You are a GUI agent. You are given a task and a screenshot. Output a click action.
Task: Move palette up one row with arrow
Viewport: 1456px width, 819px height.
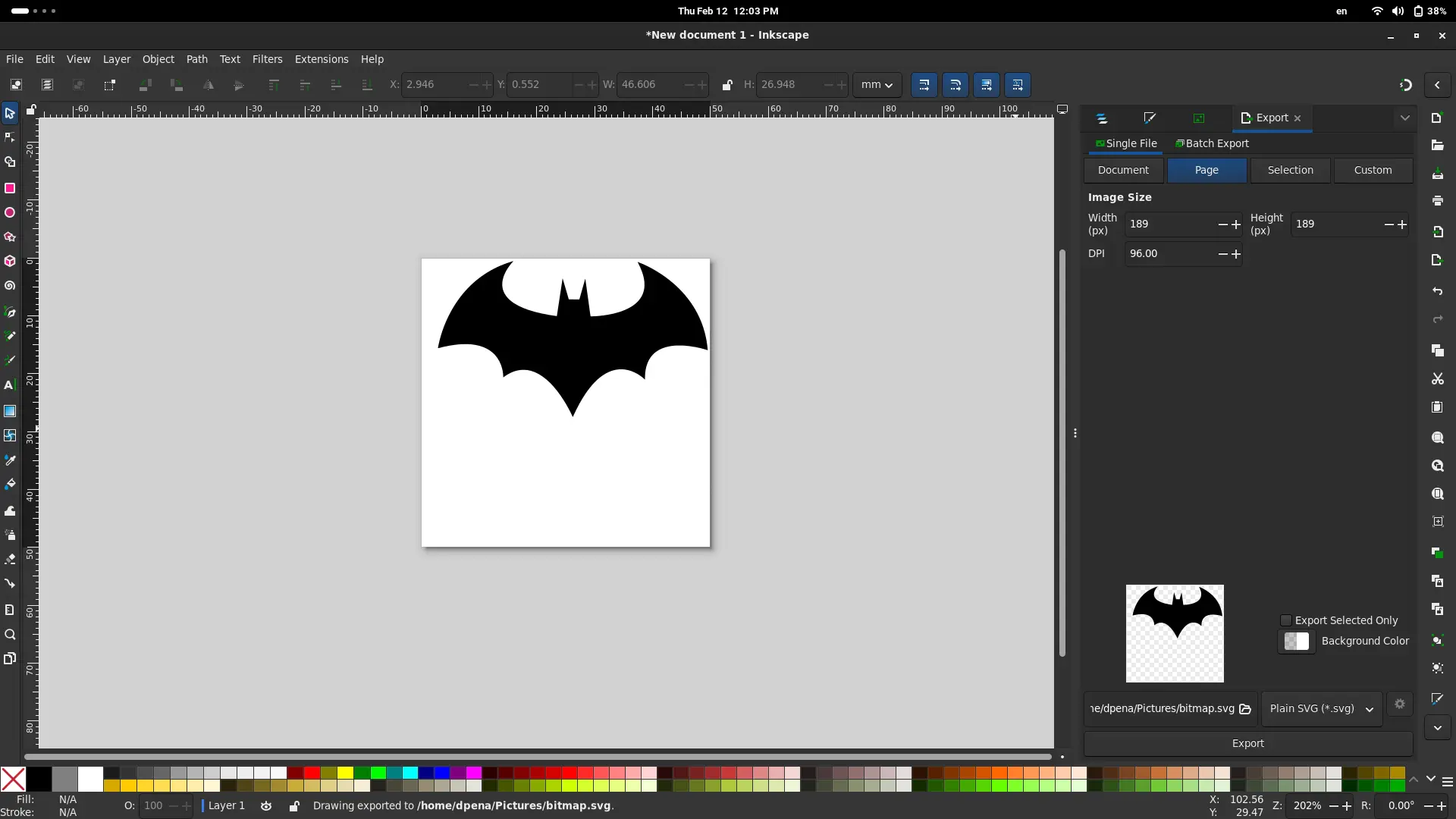[x=1414, y=779]
